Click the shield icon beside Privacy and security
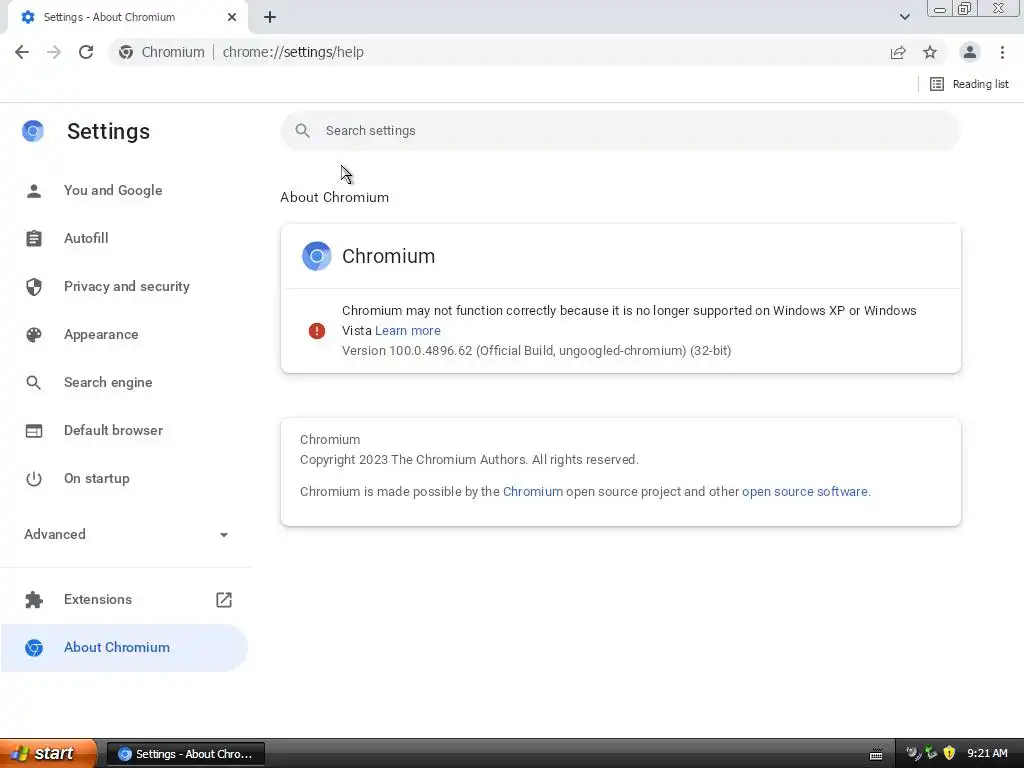 click(x=34, y=287)
